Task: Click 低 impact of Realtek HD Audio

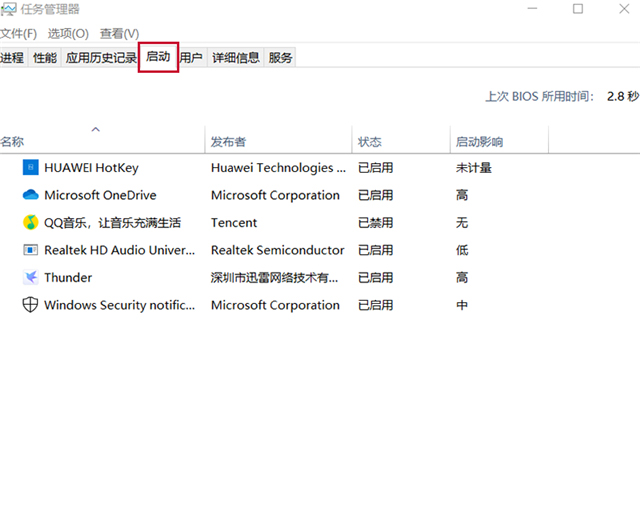Action: pos(462,250)
